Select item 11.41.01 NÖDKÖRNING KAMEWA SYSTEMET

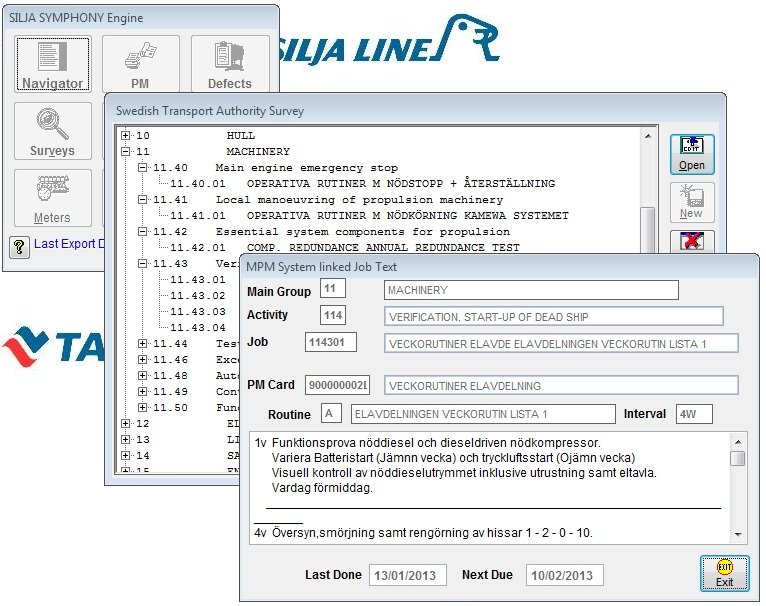[x=369, y=216]
